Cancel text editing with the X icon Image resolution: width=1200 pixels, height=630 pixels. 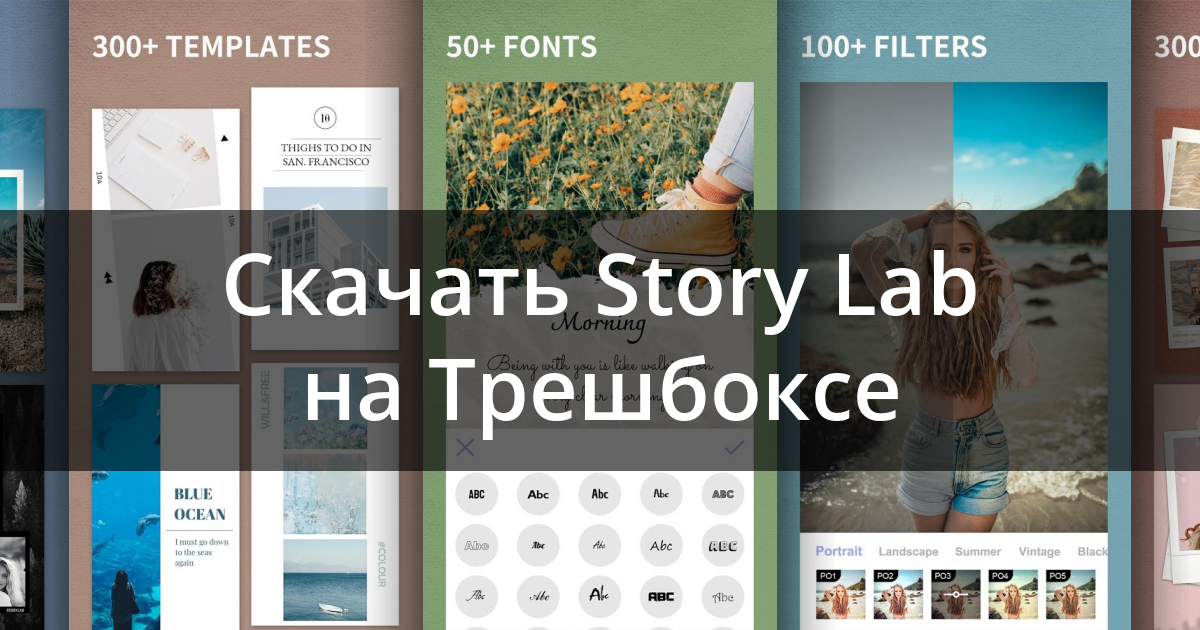465,447
